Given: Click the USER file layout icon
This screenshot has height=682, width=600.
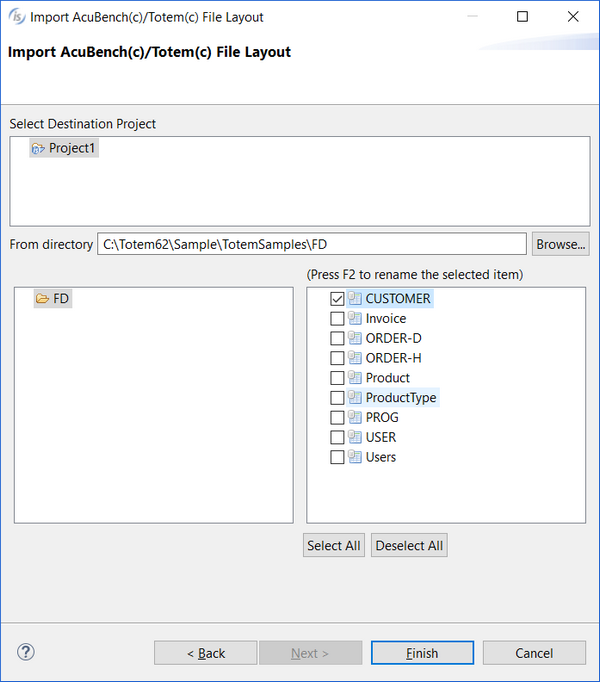Looking at the screenshot, I should (x=355, y=437).
